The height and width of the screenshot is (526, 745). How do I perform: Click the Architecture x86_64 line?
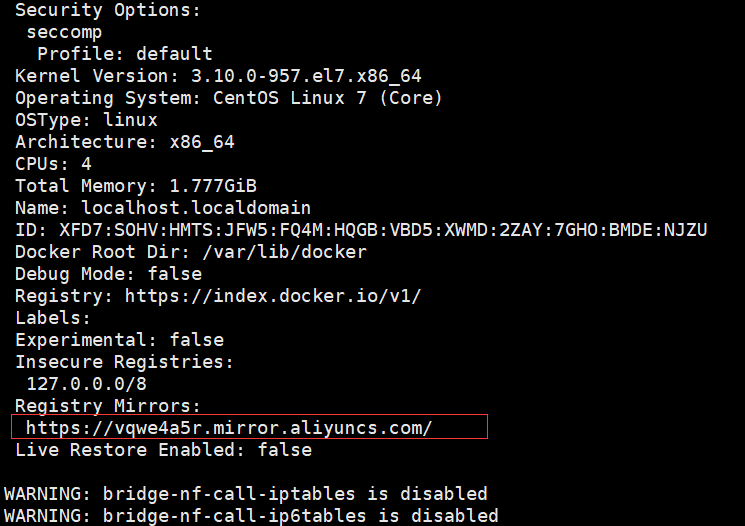124,142
